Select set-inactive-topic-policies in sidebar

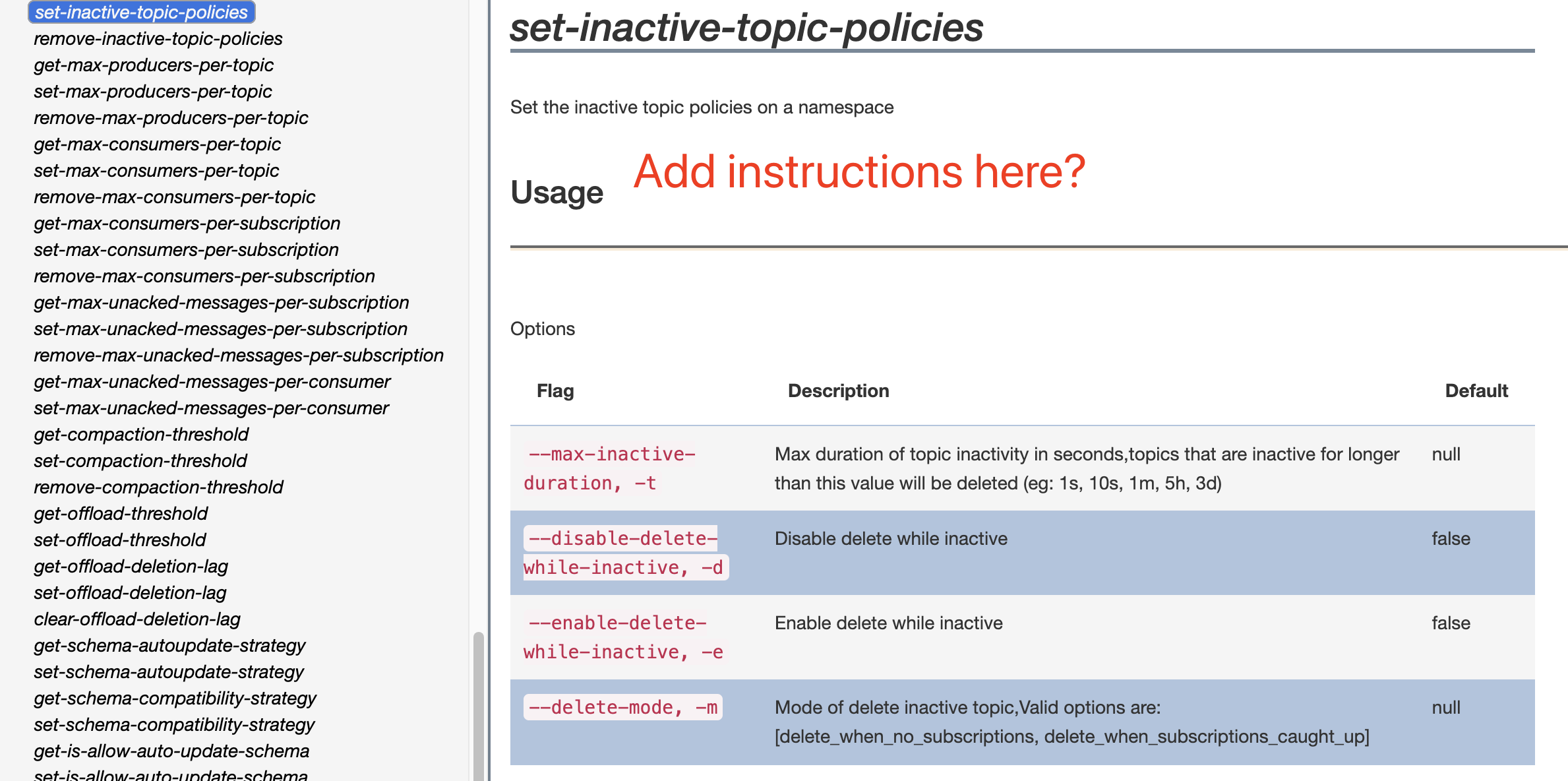[x=141, y=13]
